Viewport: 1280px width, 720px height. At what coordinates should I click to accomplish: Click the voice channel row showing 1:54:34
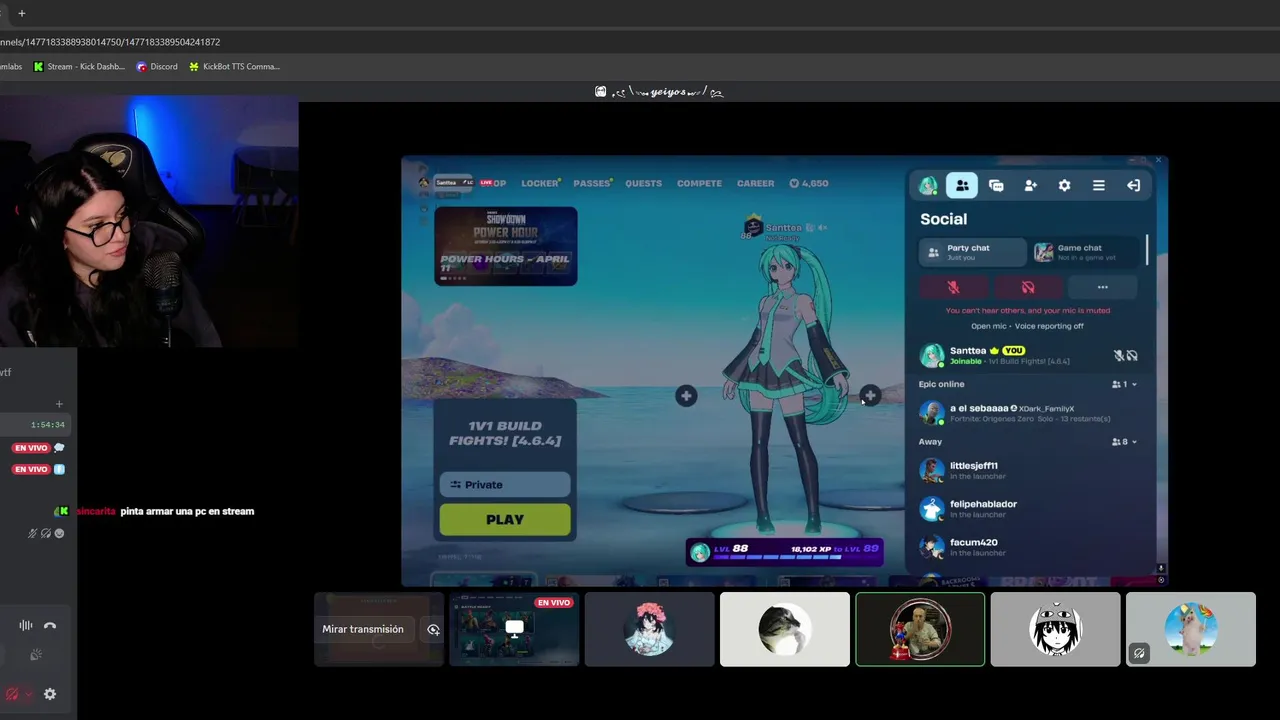tap(34, 424)
